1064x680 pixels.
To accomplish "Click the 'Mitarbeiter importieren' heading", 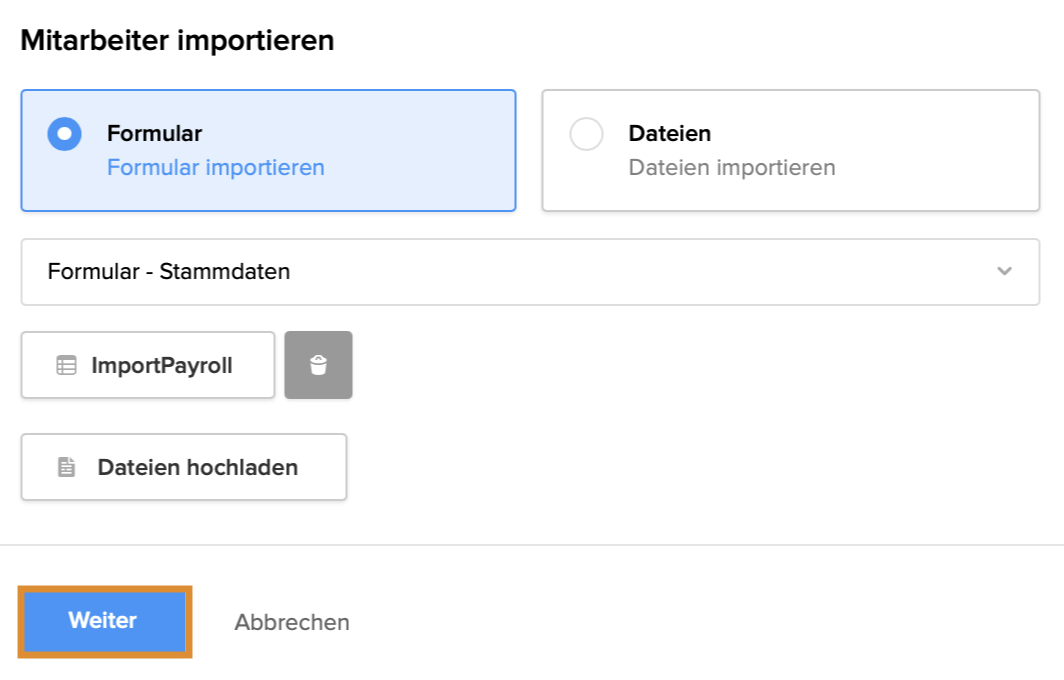I will [x=177, y=41].
